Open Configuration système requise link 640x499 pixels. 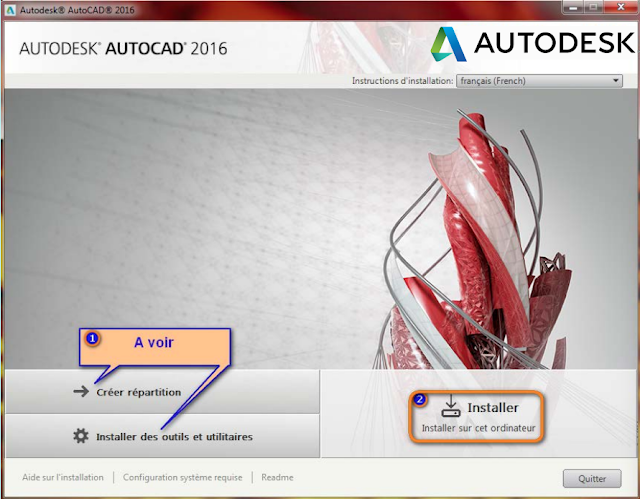click(x=182, y=477)
